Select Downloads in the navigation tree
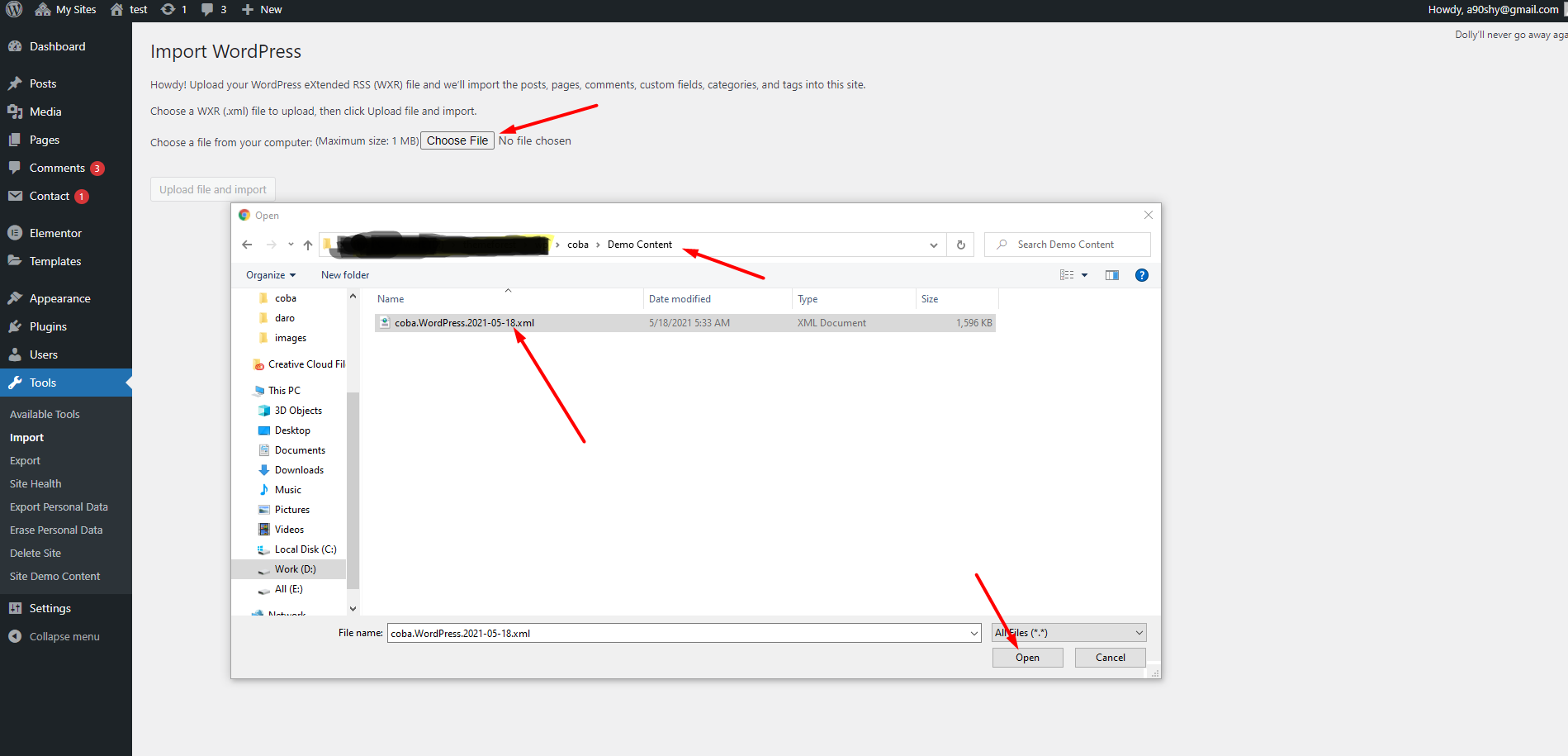This screenshot has width=1568, height=756. (x=299, y=470)
